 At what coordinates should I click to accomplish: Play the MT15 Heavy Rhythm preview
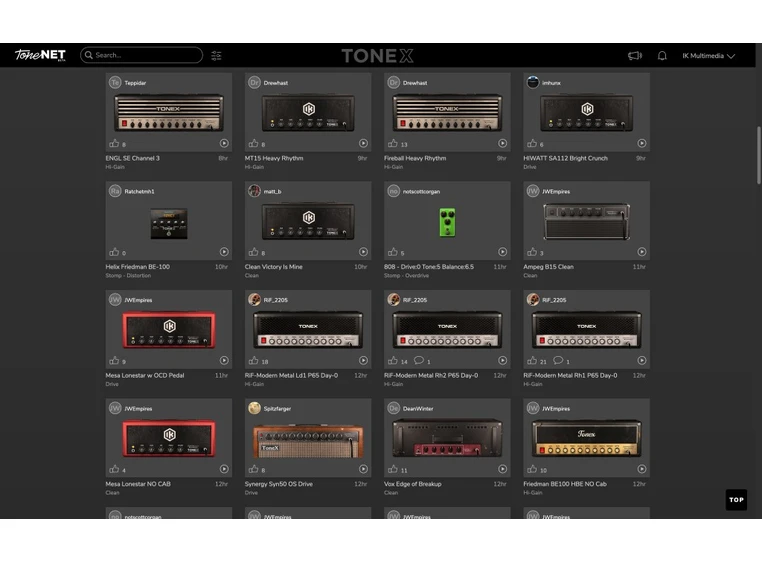364,143
